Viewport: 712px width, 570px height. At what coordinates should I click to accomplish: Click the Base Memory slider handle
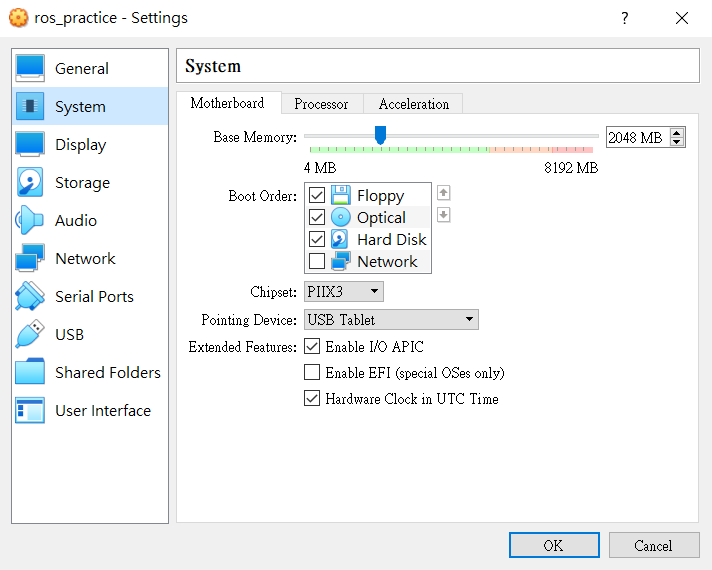381,135
